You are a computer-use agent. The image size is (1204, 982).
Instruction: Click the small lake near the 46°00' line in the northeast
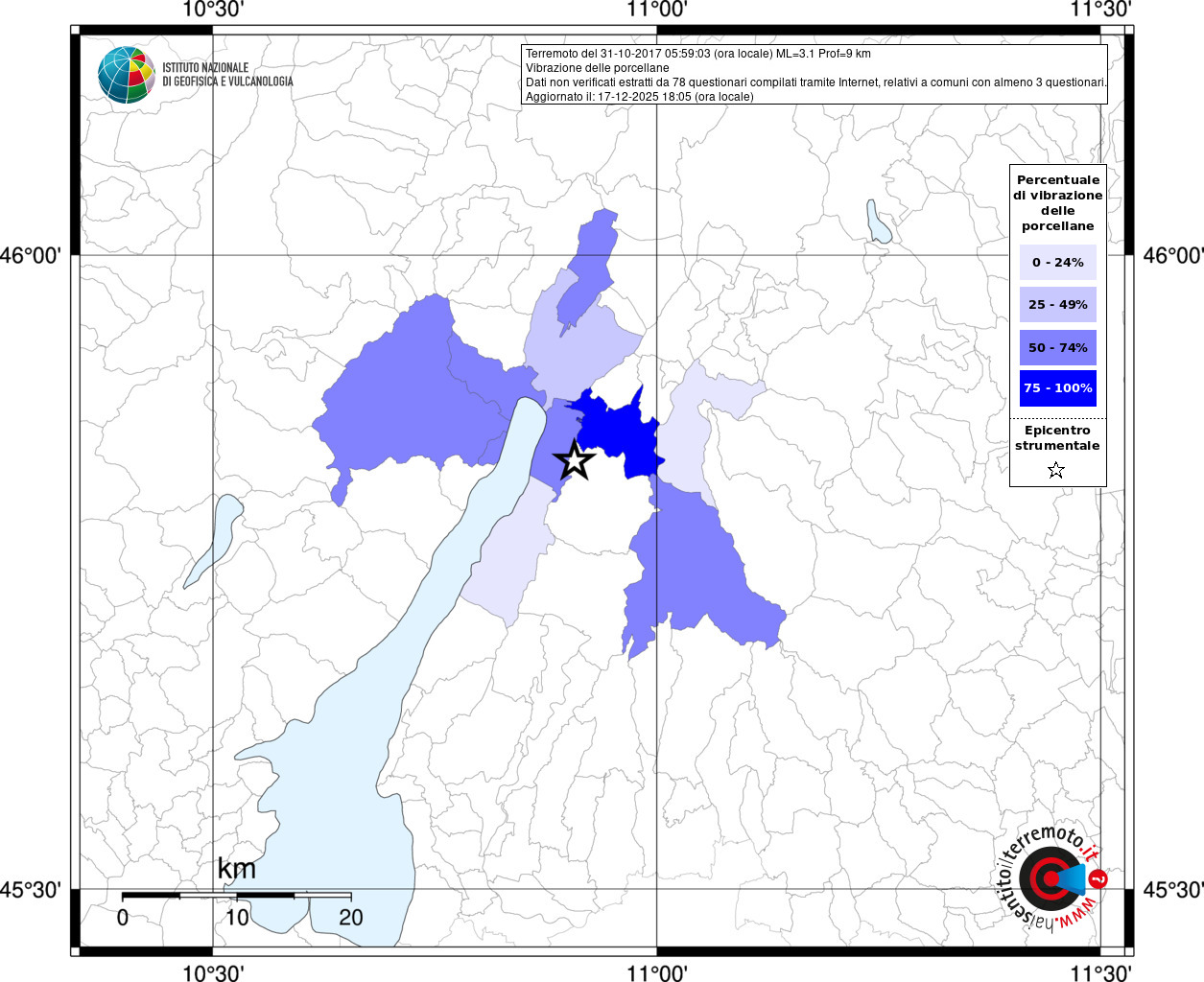point(878,222)
